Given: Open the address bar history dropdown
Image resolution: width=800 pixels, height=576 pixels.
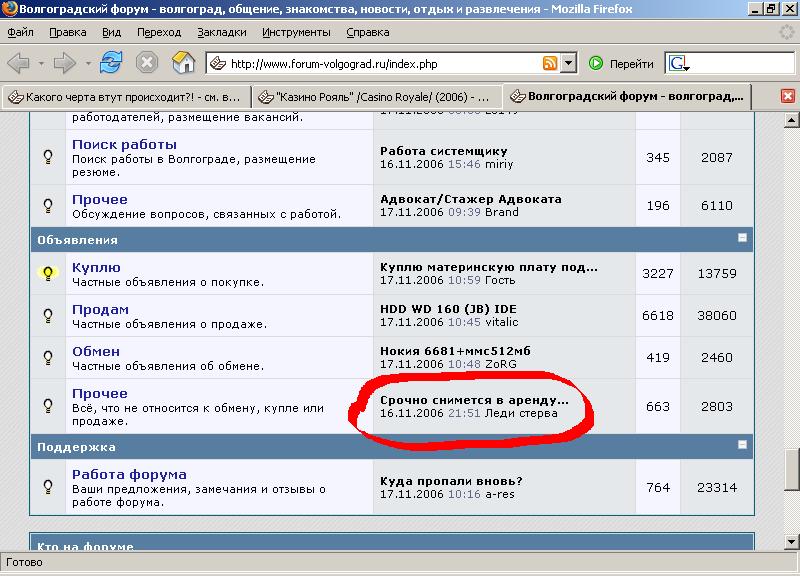Looking at the screenshot, I should (569, 64).
